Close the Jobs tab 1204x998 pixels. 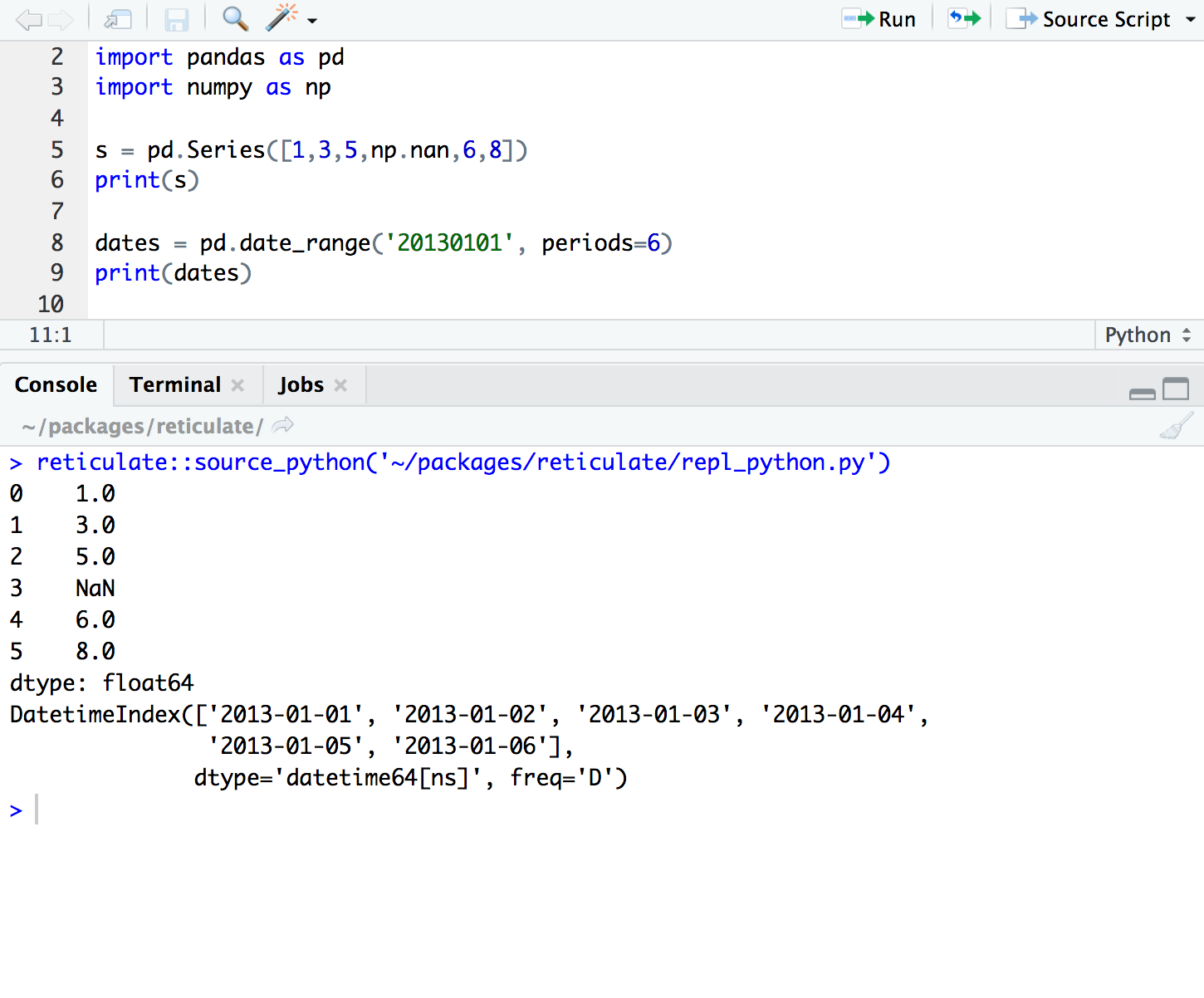click(340, 385)
